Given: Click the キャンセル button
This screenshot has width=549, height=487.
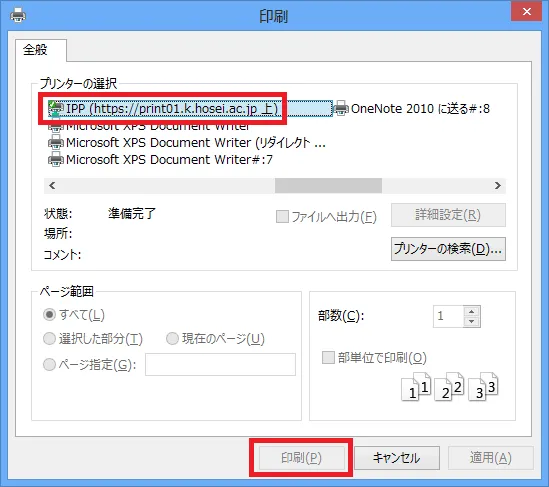Looking at the screenshot, I should [397, 458].
